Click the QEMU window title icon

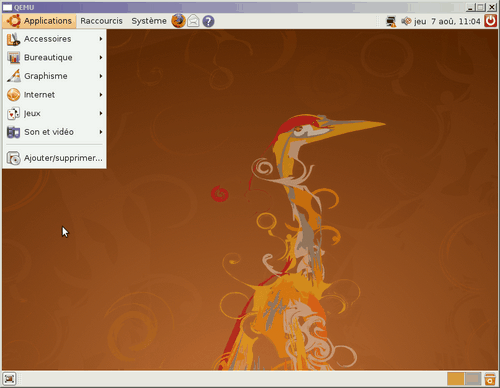click(7, 7)
